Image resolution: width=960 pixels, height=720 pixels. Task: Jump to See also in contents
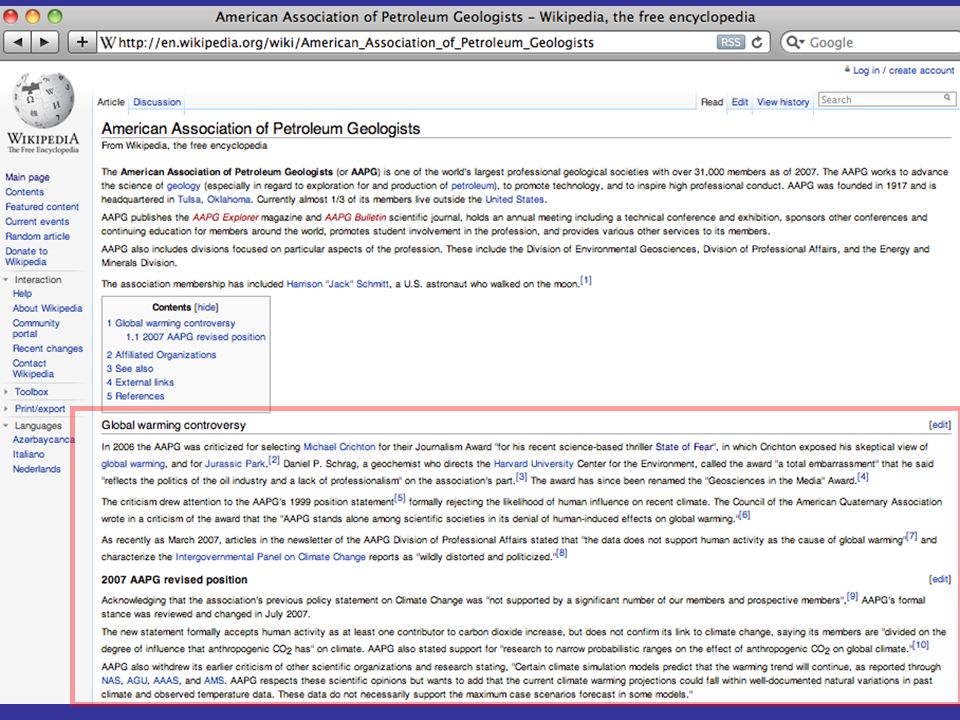coord(130,369)
